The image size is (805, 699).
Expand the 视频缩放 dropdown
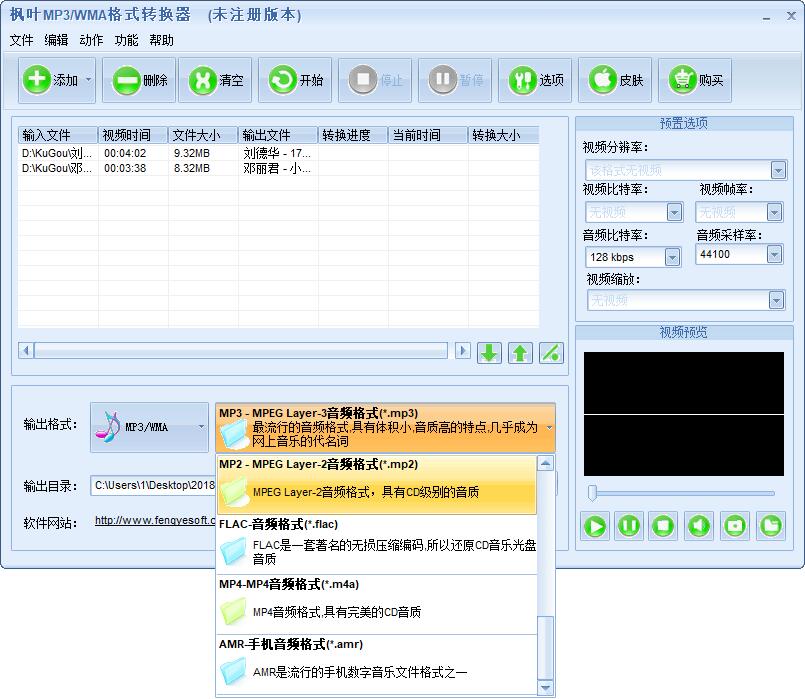(x=776, y=300)
